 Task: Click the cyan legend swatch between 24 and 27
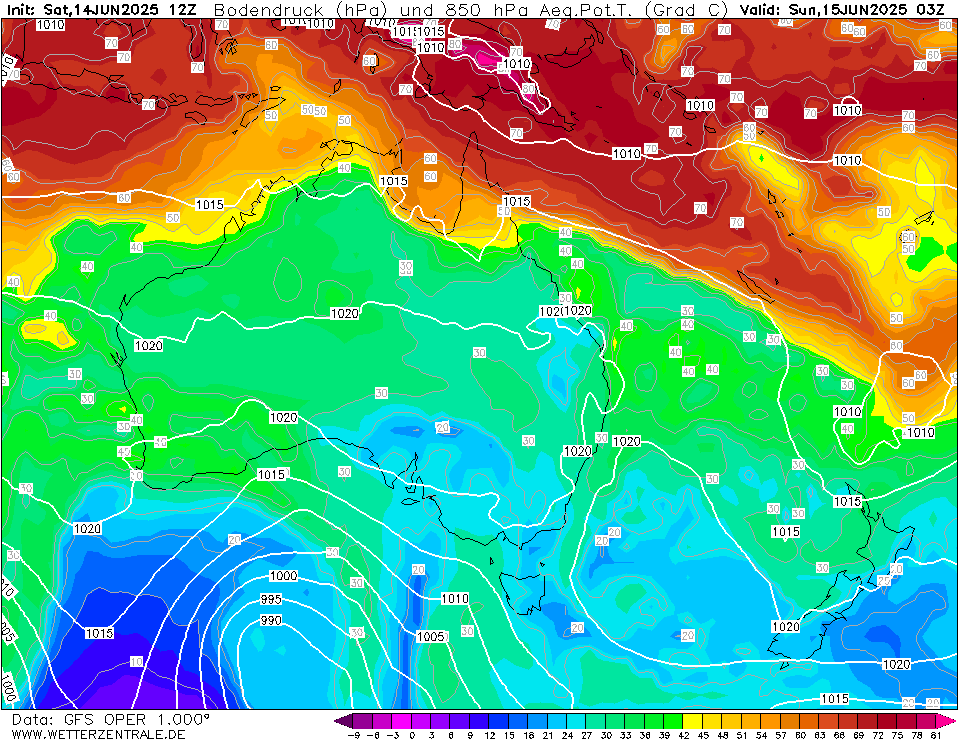pos(577,721)
